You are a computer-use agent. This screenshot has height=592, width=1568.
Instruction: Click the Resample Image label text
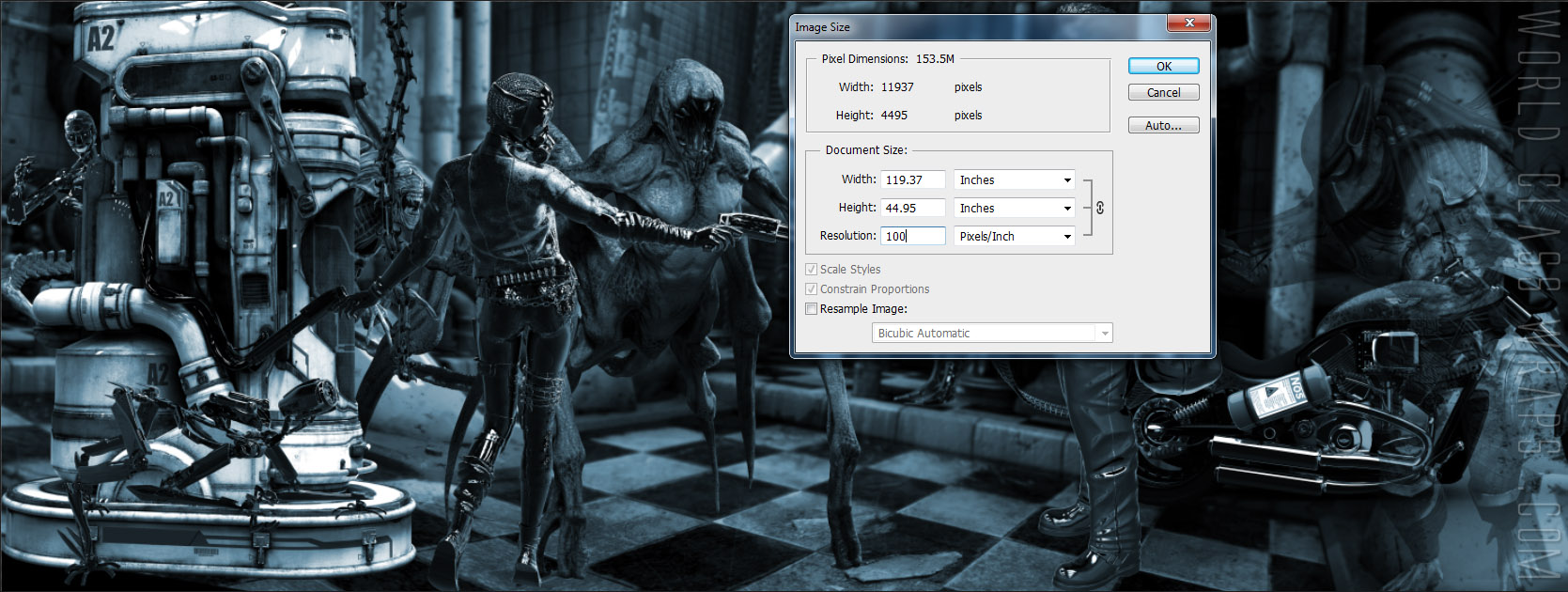(x=863, y=308)
